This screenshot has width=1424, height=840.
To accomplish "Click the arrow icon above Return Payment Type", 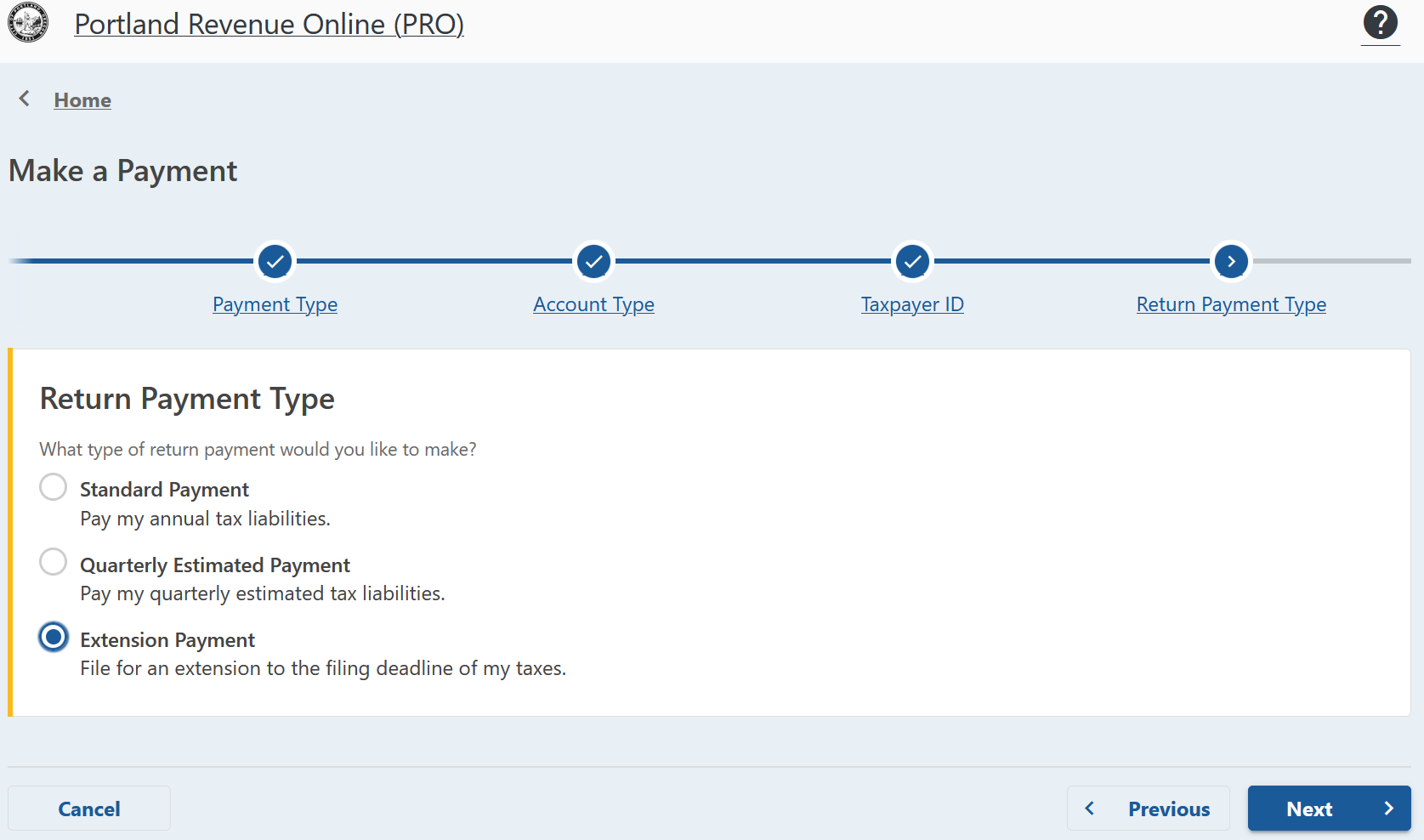I will coord(1230,261).
